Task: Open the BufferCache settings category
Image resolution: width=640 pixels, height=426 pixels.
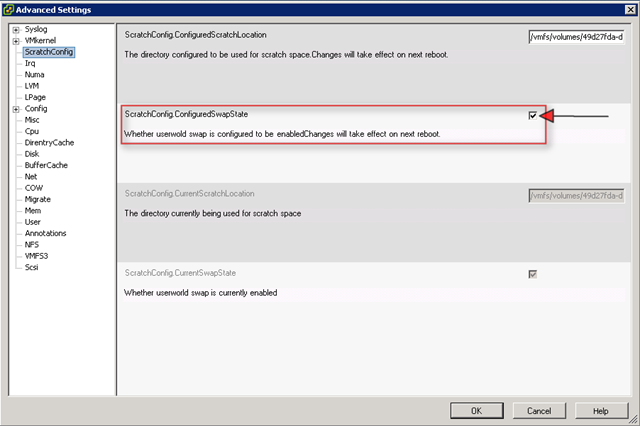Action: [46, 165]
